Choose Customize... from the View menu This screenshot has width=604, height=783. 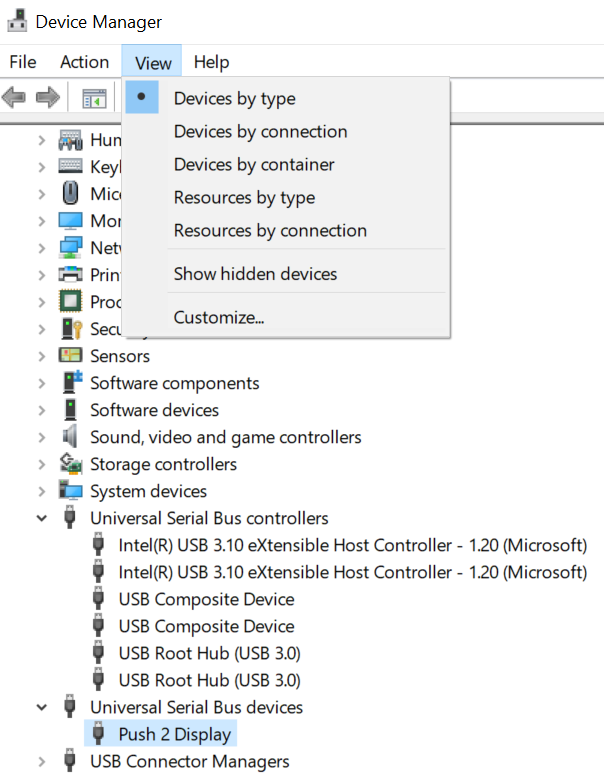(x=218, y=318)
